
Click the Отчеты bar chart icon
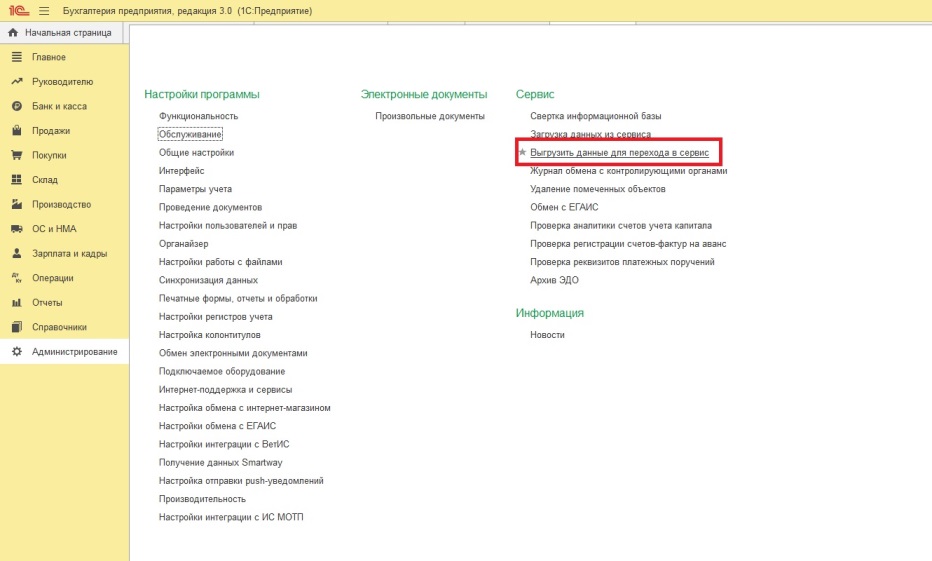17,302
